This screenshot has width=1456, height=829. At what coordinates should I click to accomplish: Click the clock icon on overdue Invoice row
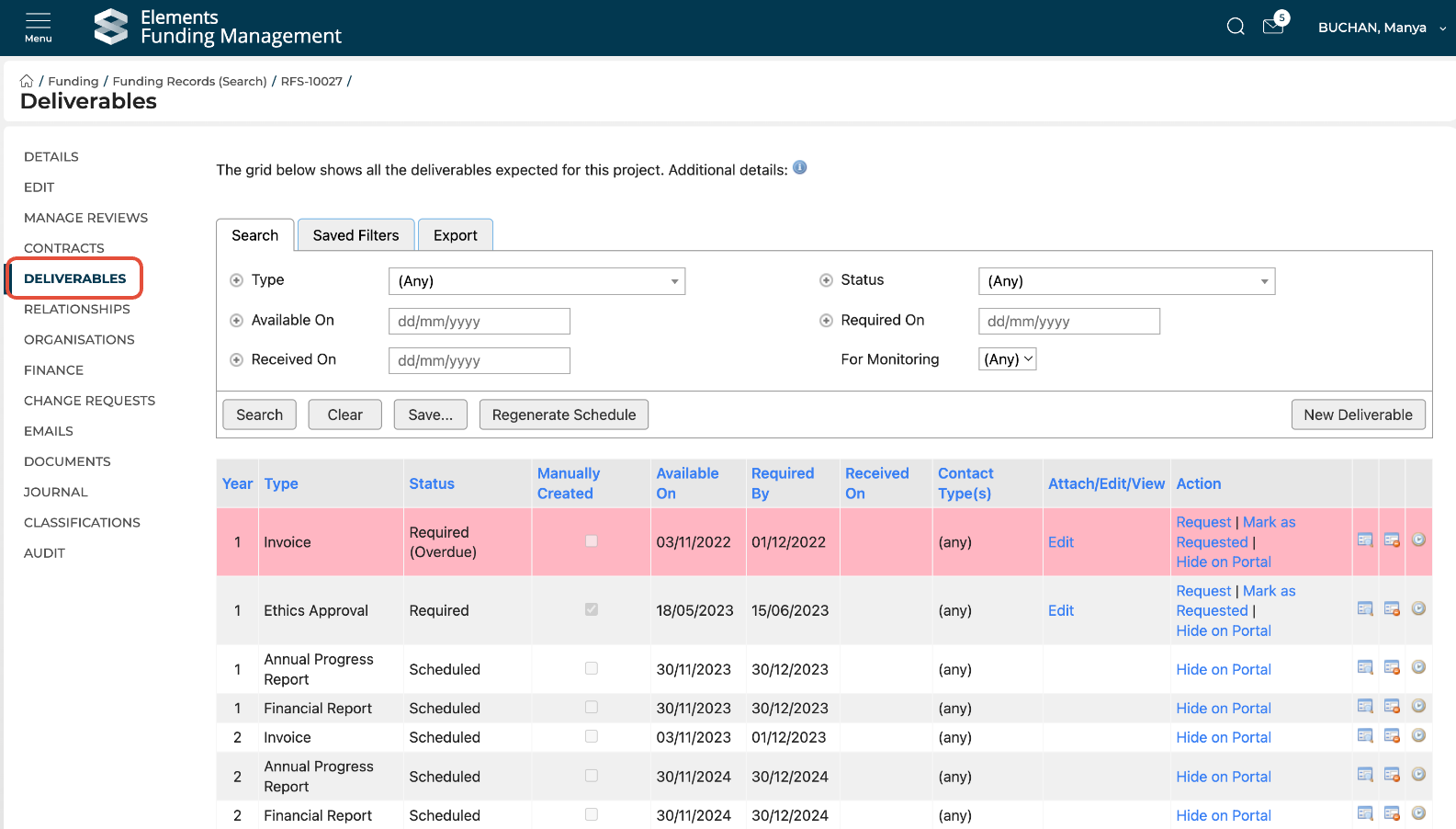pyautogui.click(x=1418, y=539)
